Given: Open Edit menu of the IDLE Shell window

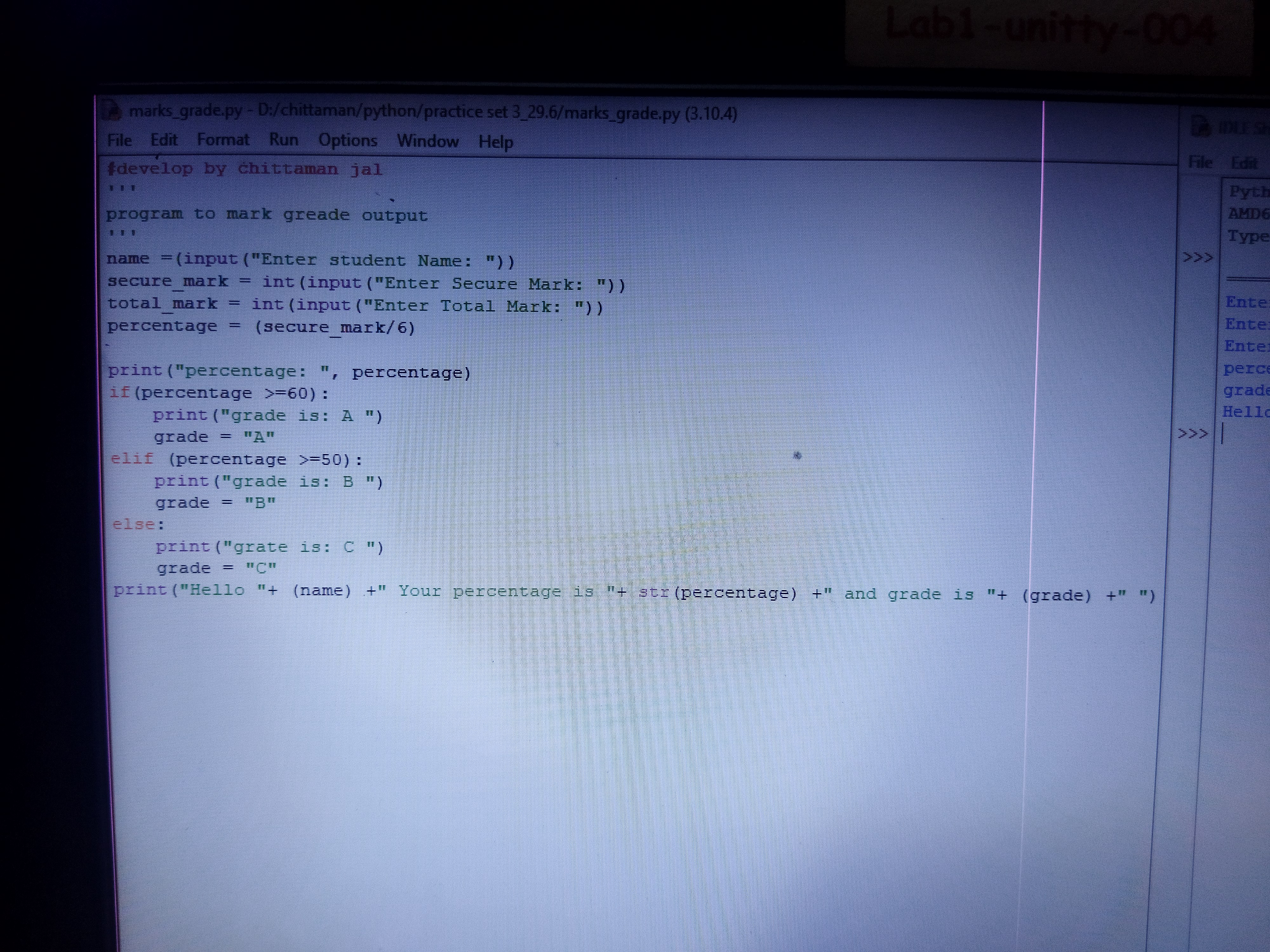Looking at the screenshot, I should (x=1244, y=163).
